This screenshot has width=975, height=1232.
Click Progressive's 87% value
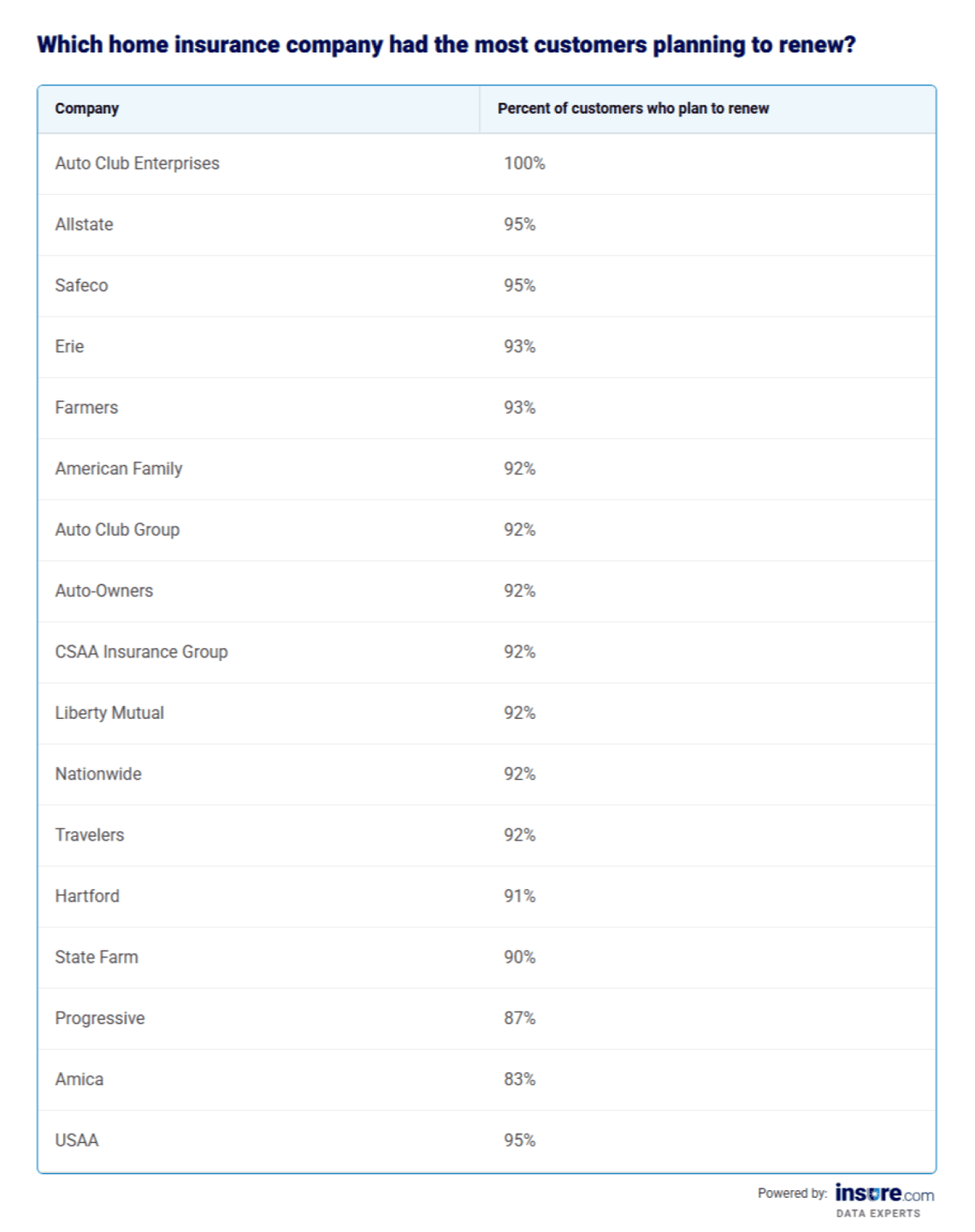519,1018
